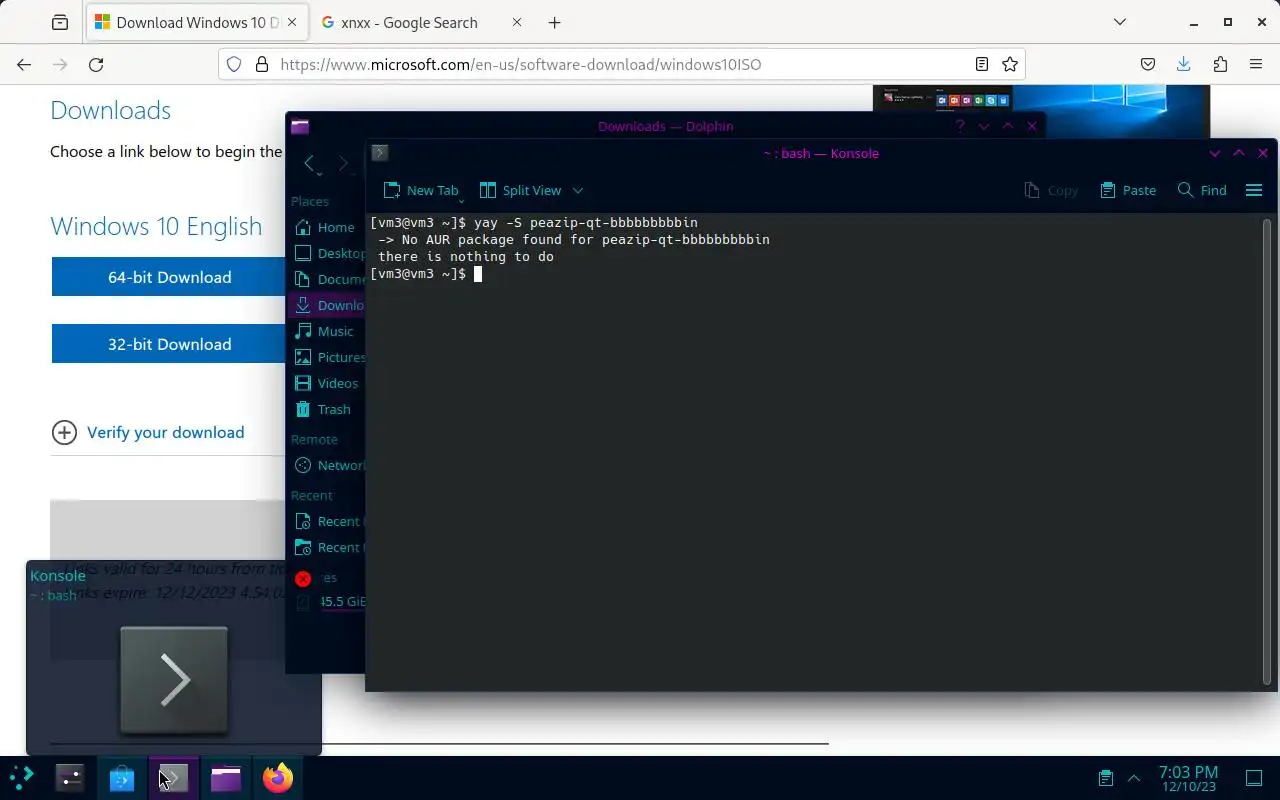The image size is (1280, 800).
Task: Switch to xnxx - Google Search tab
Action: coord(410,22)
